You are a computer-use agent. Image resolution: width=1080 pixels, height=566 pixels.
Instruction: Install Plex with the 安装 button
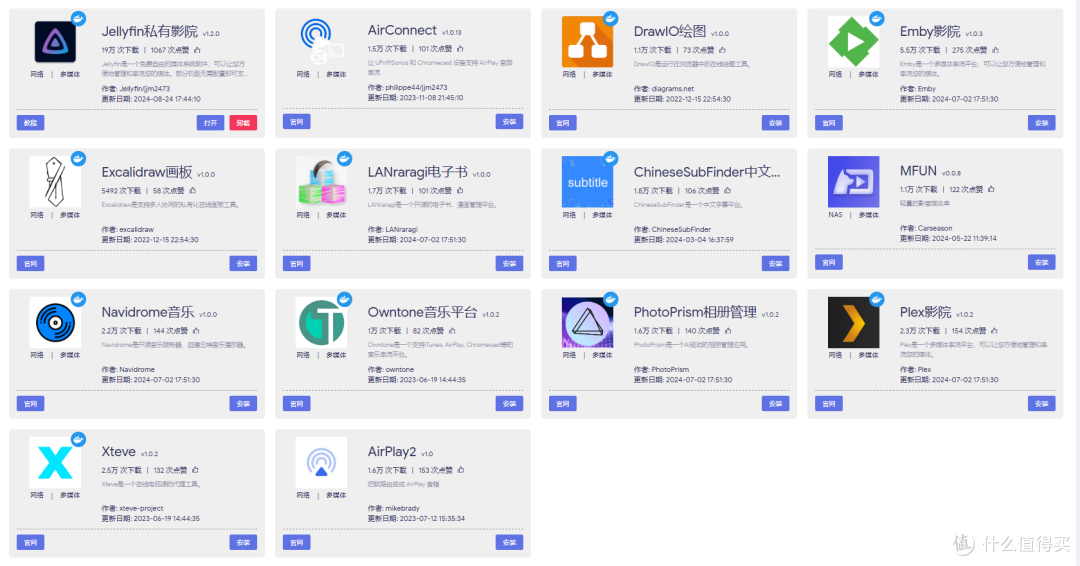point(1041,403)
